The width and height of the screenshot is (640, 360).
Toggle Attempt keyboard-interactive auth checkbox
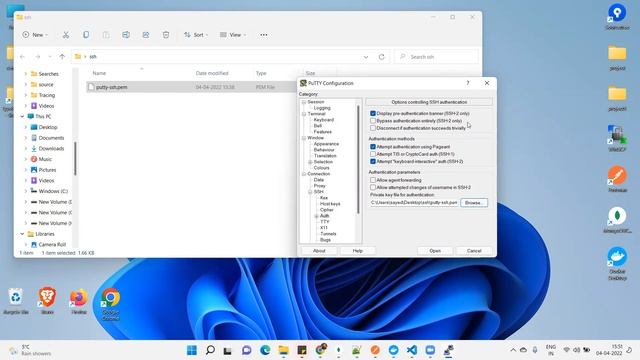click(373, 161)
